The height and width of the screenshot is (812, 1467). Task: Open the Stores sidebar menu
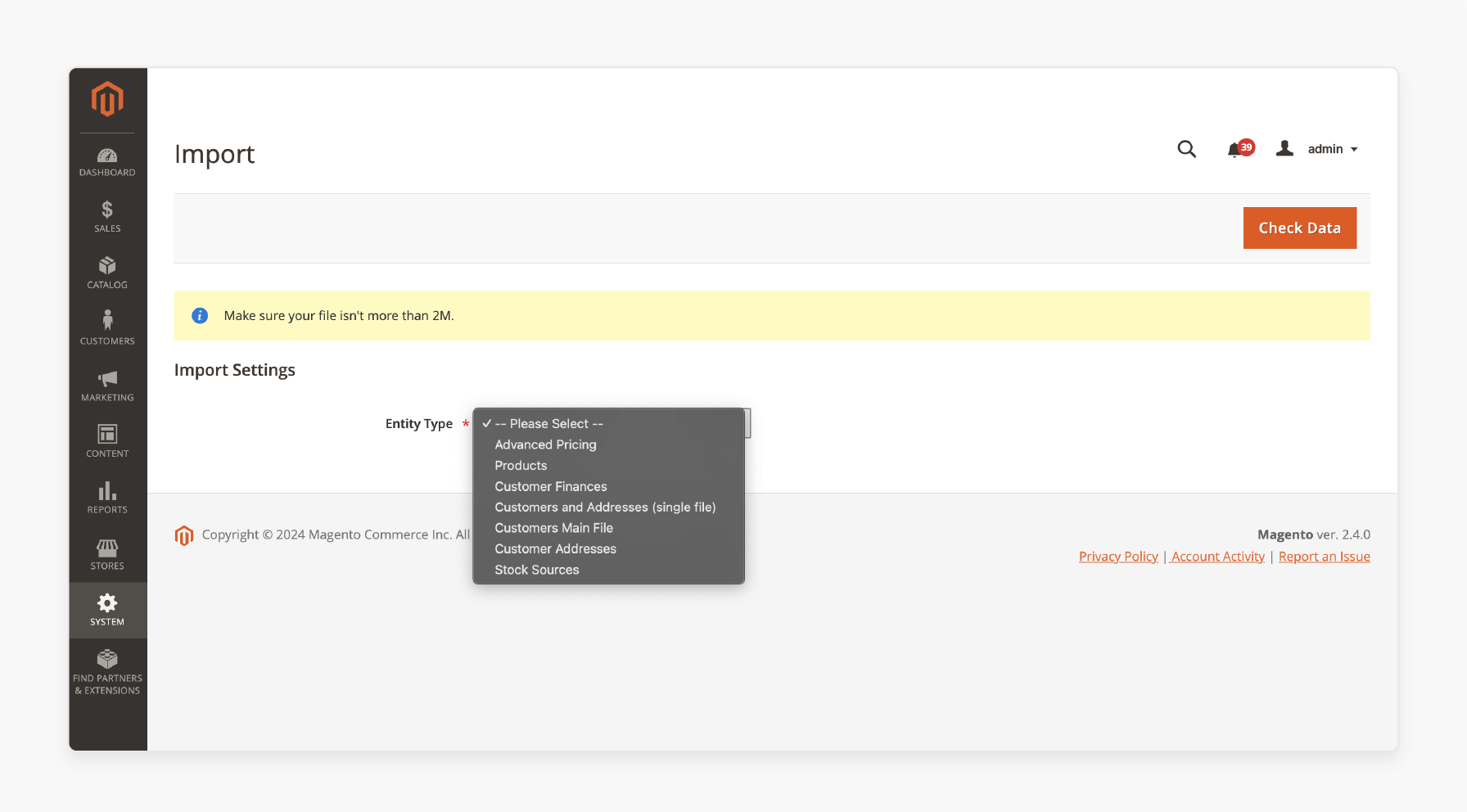click(107, 554)
